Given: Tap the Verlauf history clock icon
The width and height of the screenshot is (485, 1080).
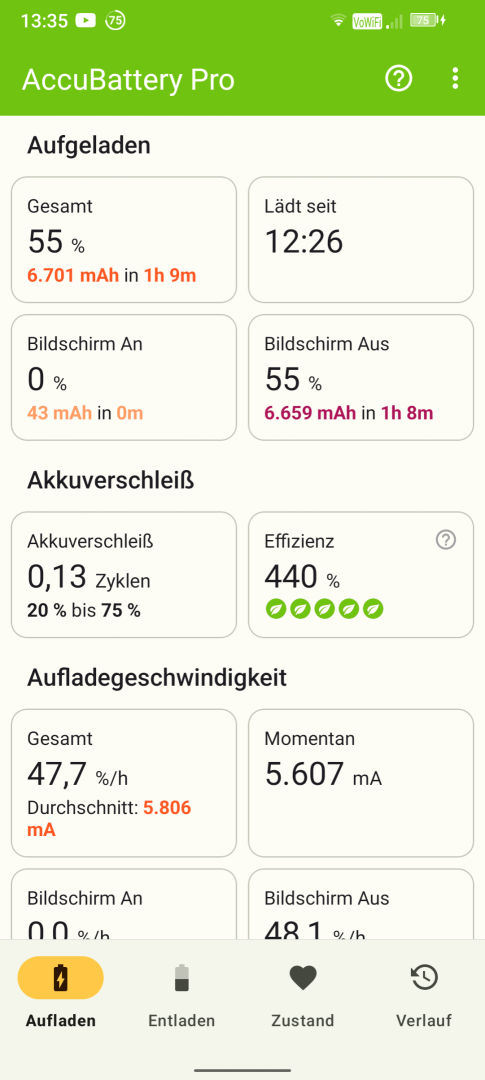Looking at the screenshot, I should pyautogui.click(x=424, y=977).
